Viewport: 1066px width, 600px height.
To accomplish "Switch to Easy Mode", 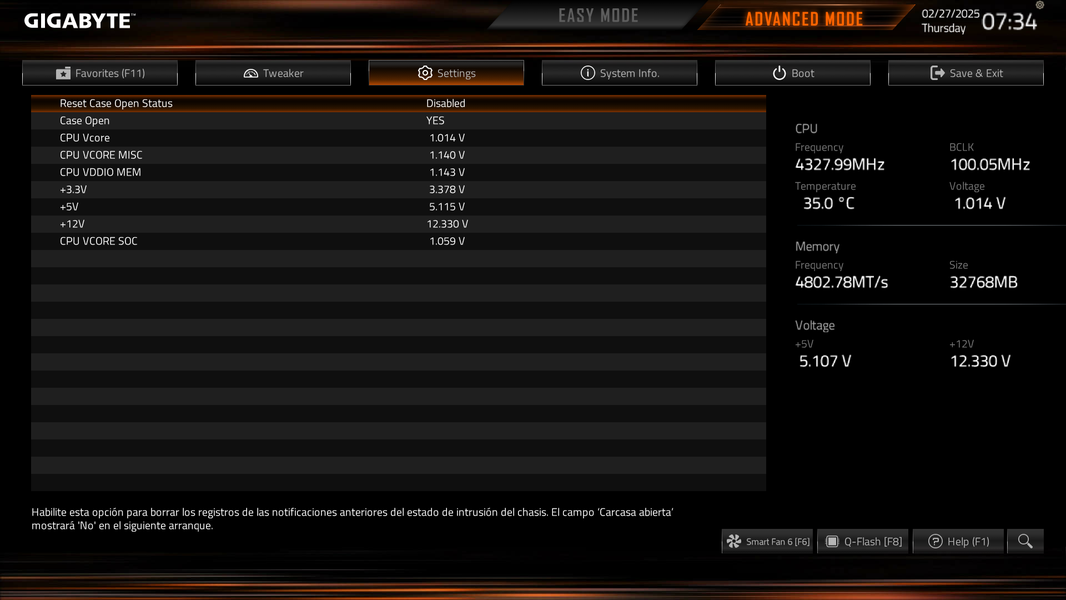I will click(598, 16).
